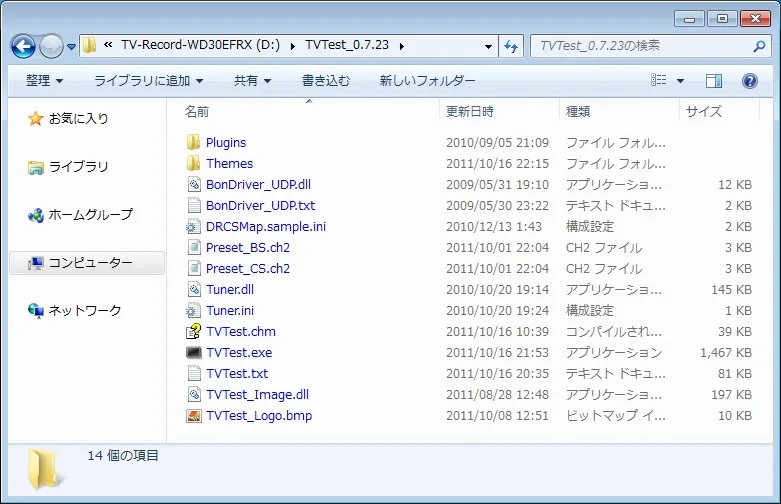781x504 pixels.
Task: Expand arrow after TV-Record-WD30EFRX (D:) breadcrumb
Action: coord(292,46)
